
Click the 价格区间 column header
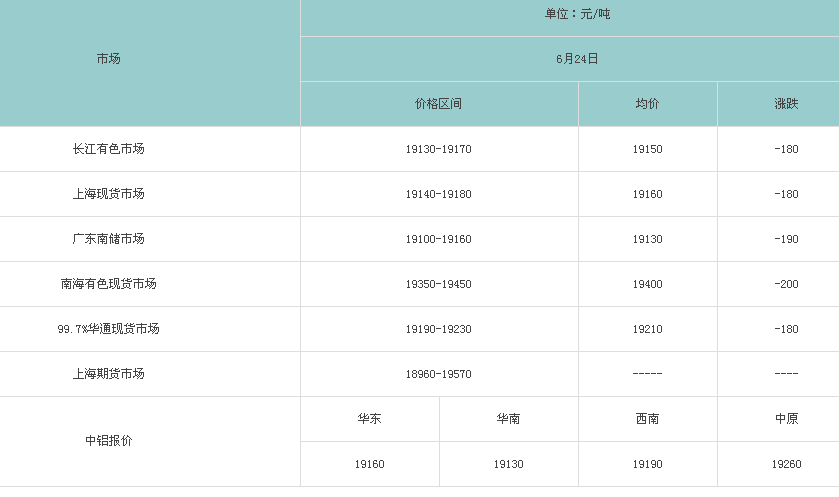(438, 104)
